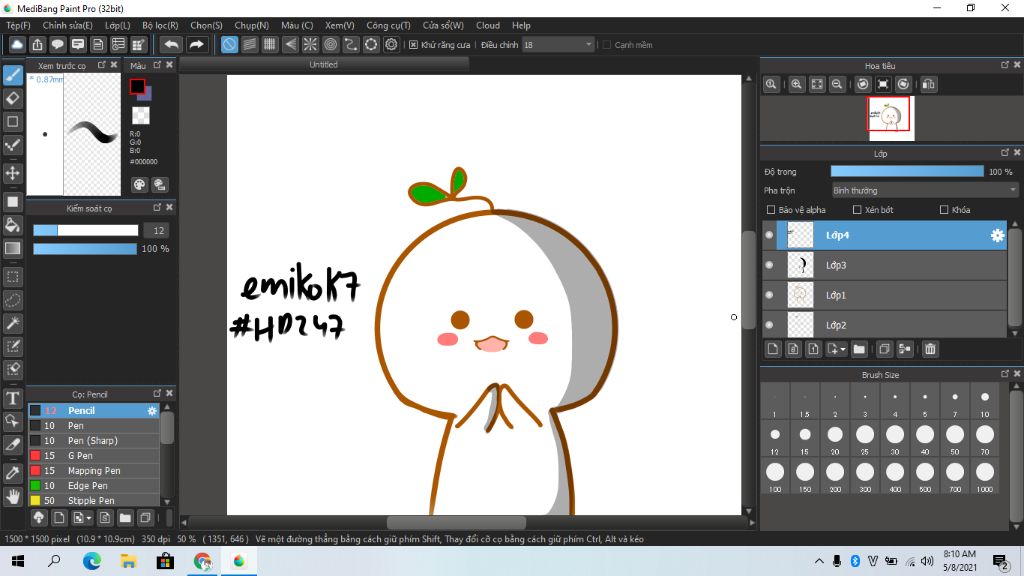
Task: Enable the cross snap guide
Action: pyautogui.click(x=270, y=44)
